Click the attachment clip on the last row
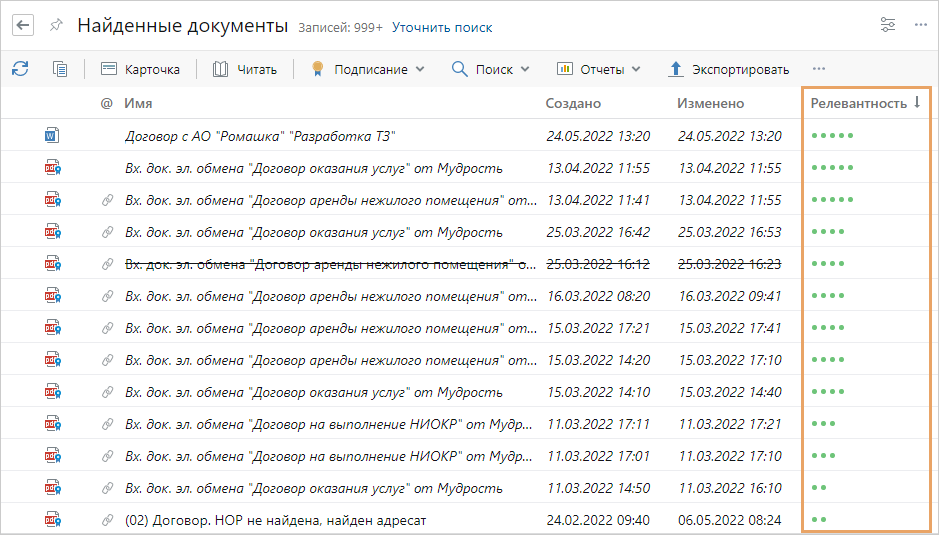Screen dimensions: 939x535 pos(107,520)
